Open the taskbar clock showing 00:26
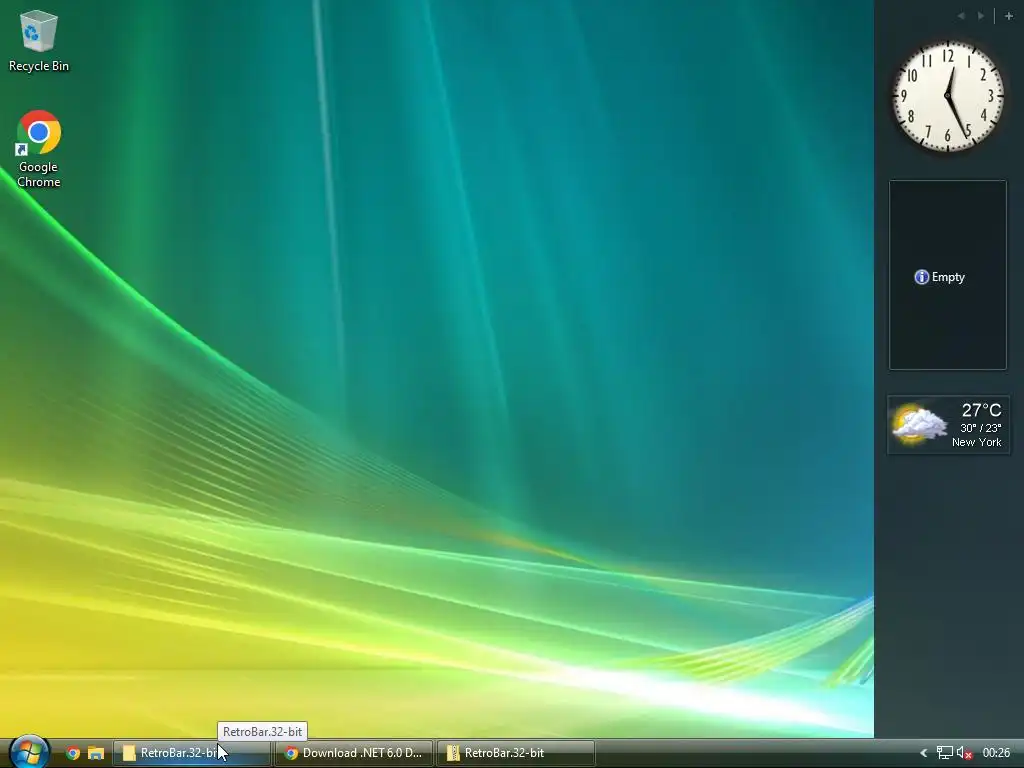Viewport: 1024px width, 768px height. tap(996, 753)
